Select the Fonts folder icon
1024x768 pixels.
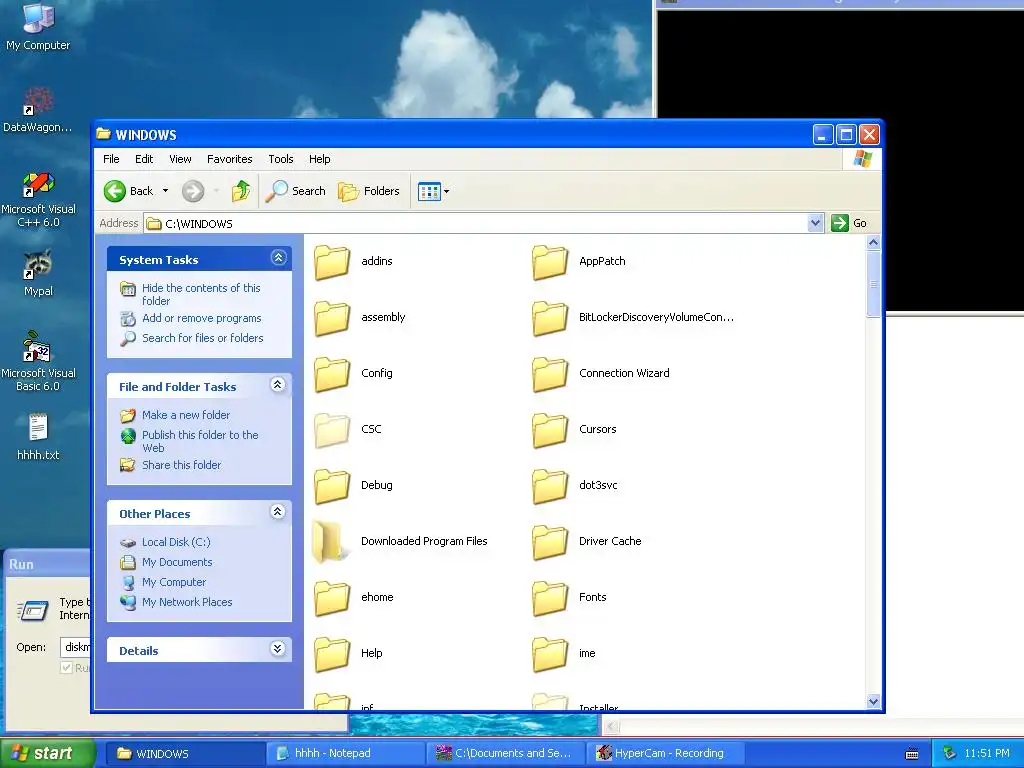pos(550,598)
